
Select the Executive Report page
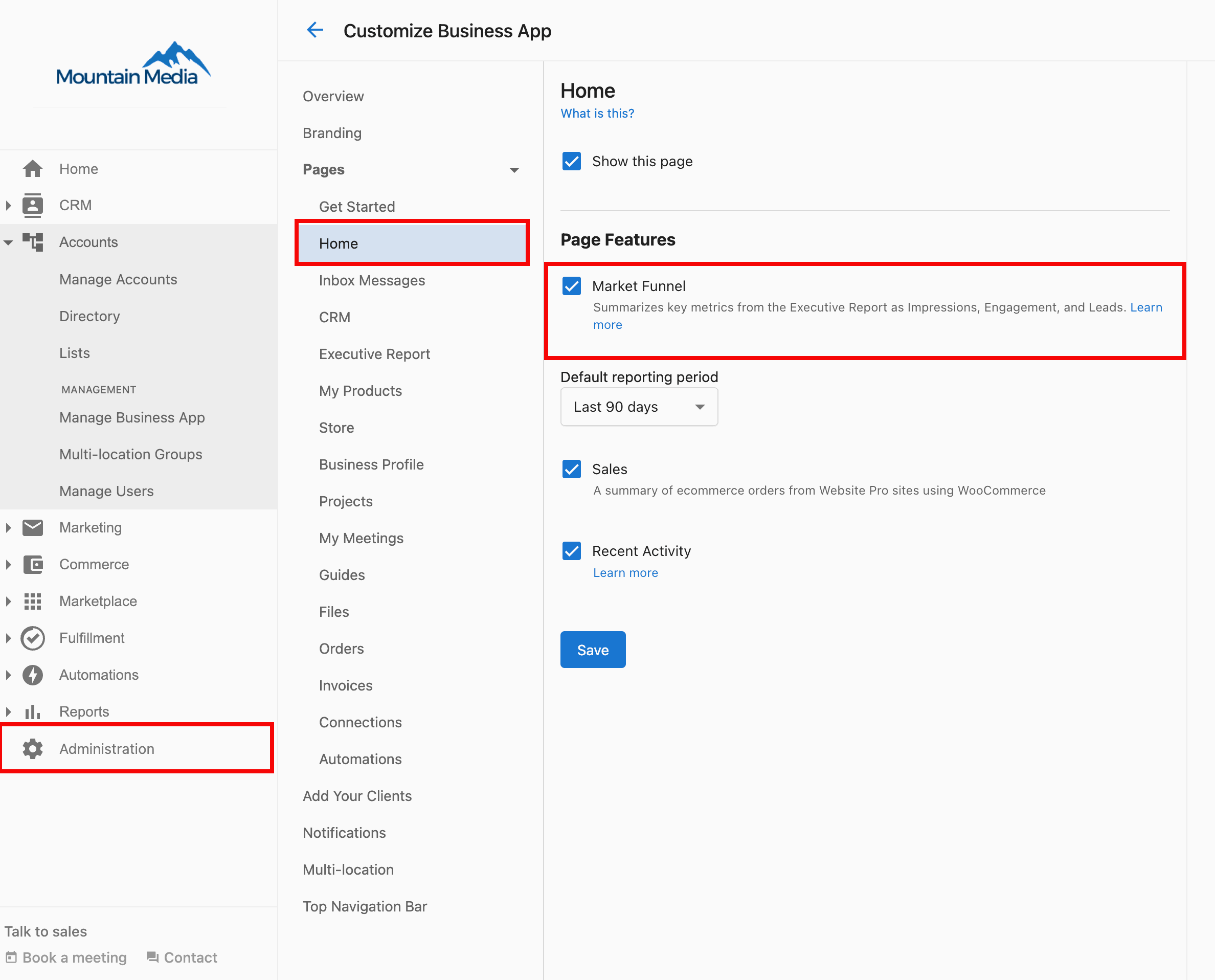click(x=374, y=354)
